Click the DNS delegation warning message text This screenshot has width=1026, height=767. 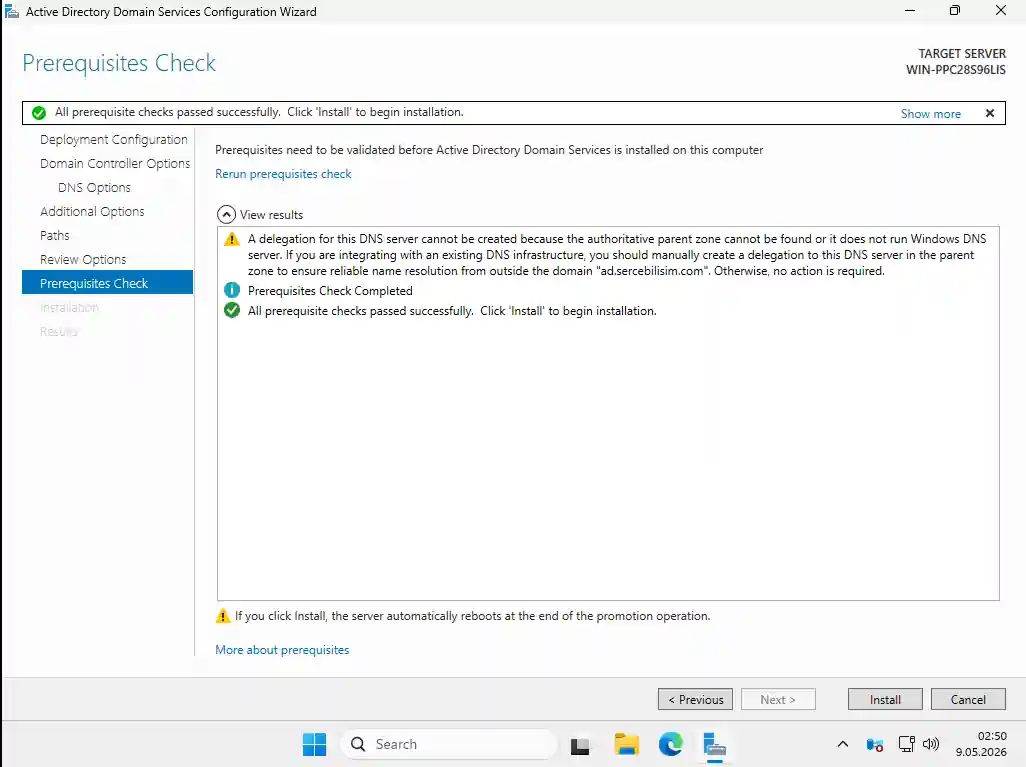pyautogui.click(x=617, y=255)
